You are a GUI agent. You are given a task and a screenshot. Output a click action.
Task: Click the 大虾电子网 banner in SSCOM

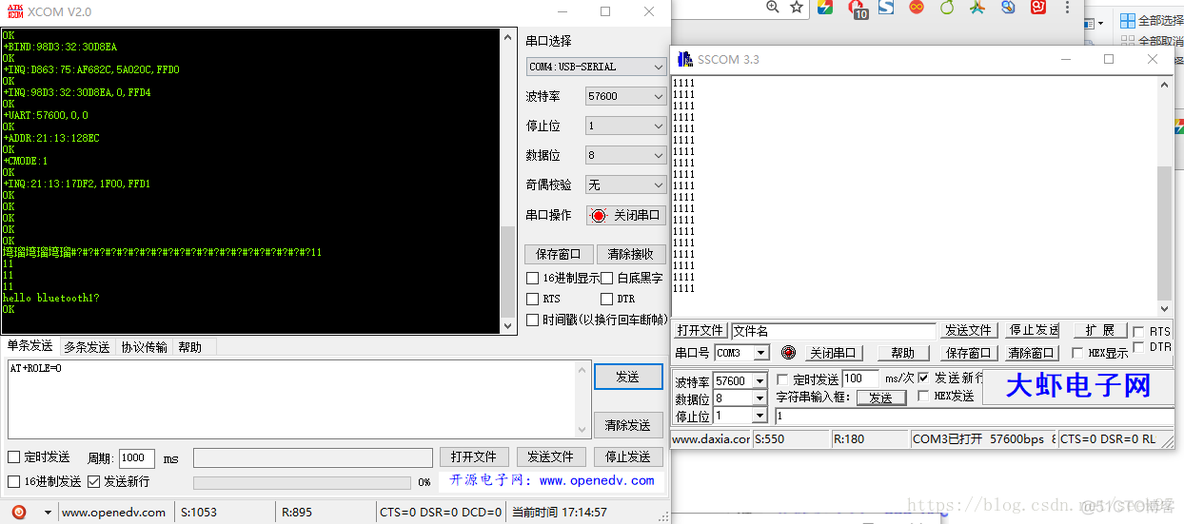[x=1078, y=387]
